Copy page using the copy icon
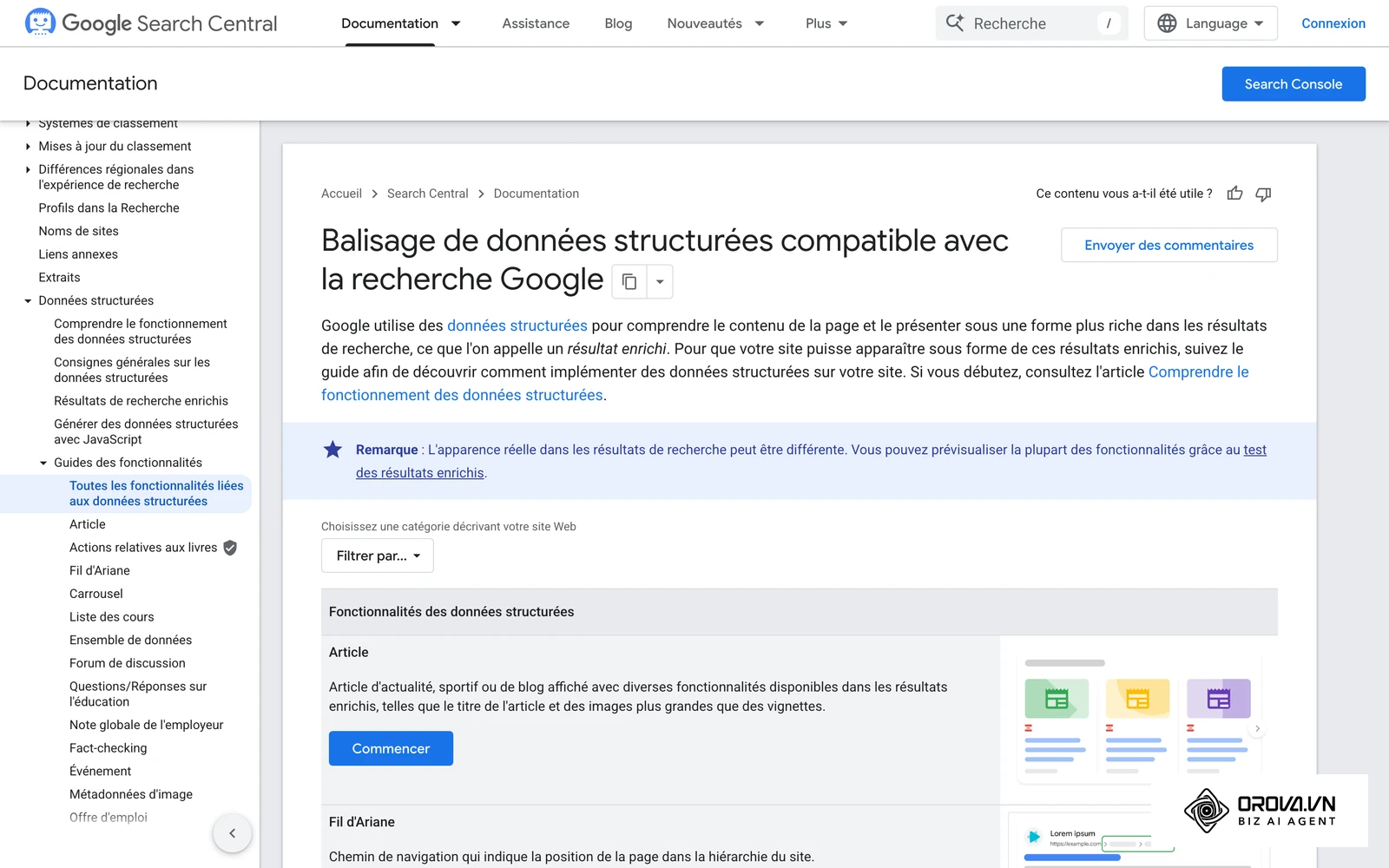 coord(629,281)
